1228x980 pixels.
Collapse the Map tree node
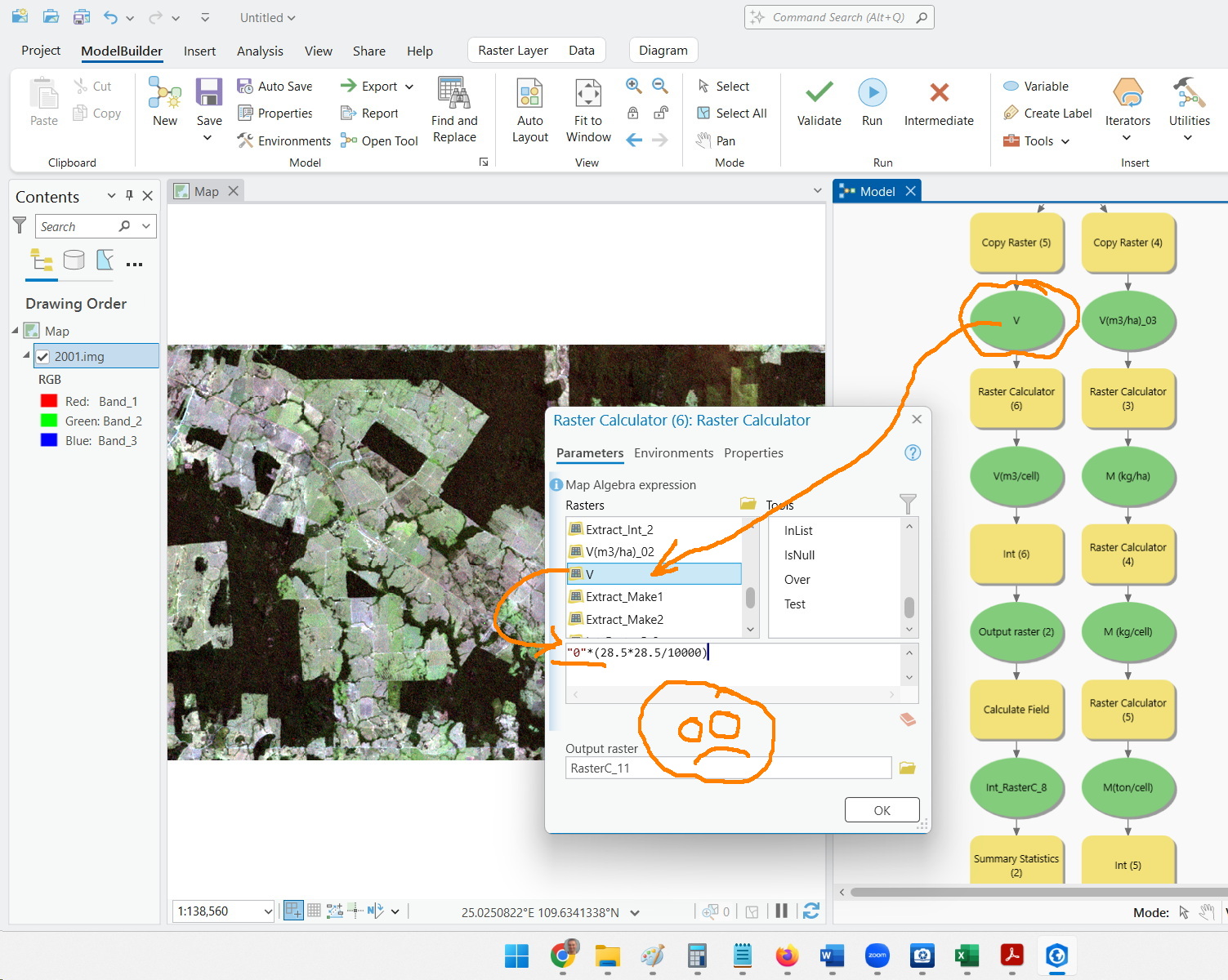point(16,331)
